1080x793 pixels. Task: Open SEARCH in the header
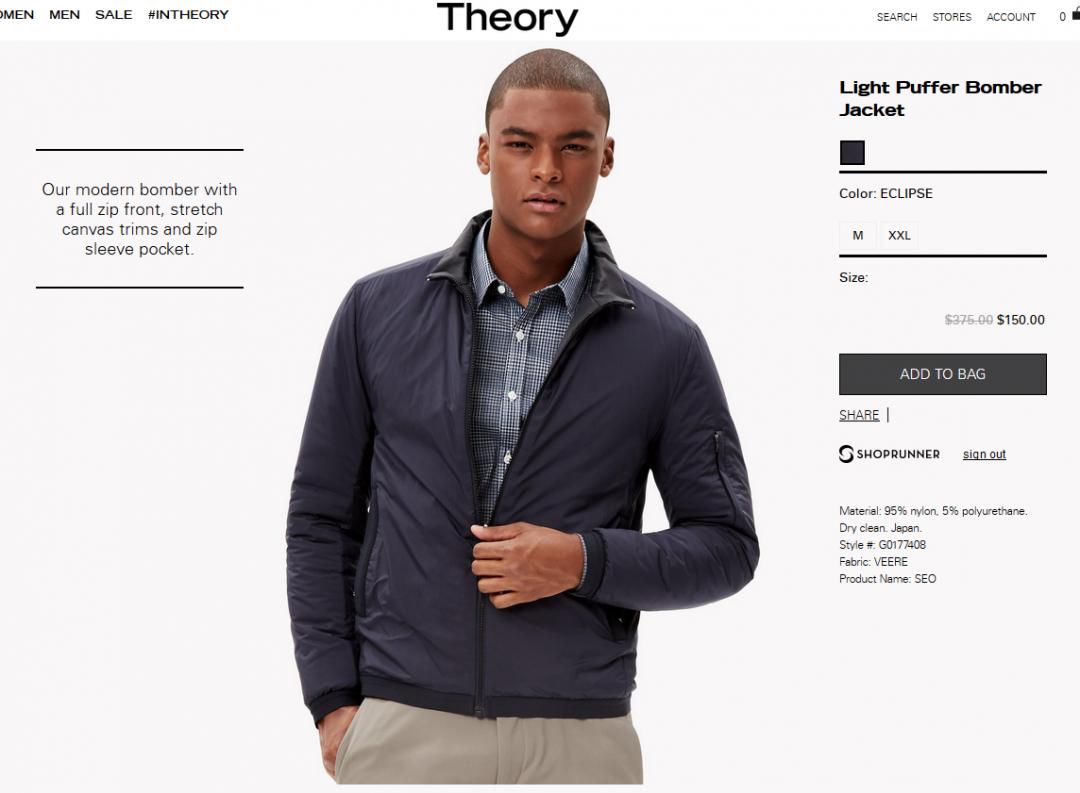tap(897, 17)
